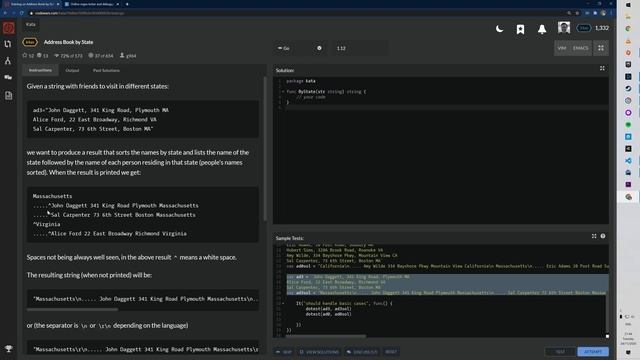Open the trophy leaderboard icon in sidebar
This screenshot has width=640, height=360.
[8, 349]
